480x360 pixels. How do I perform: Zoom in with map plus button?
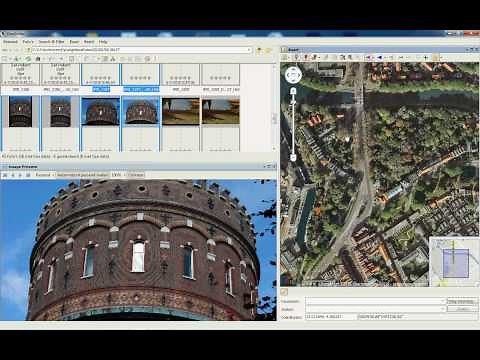(293, 91)
